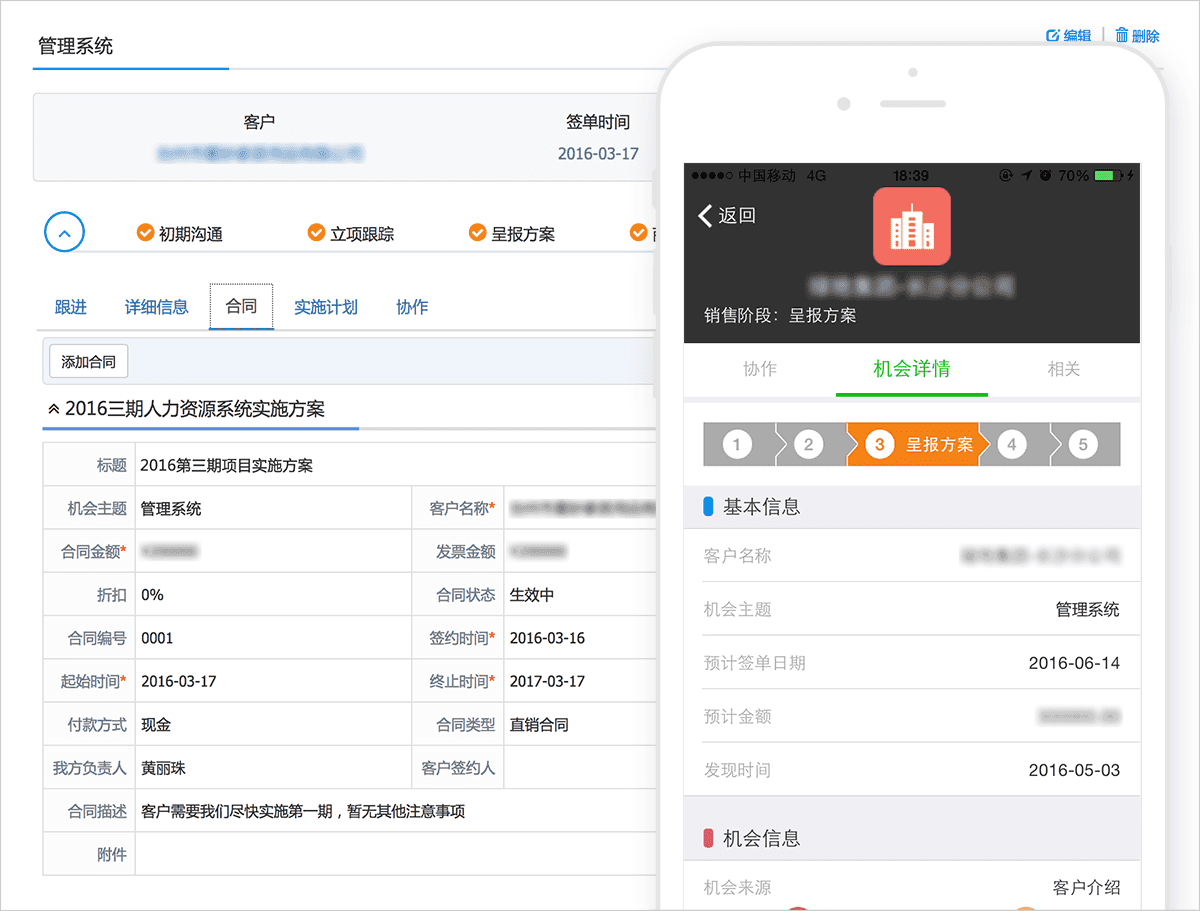
Task: Tap the battery icon in phone status bar
Action: click(1107, 176)
